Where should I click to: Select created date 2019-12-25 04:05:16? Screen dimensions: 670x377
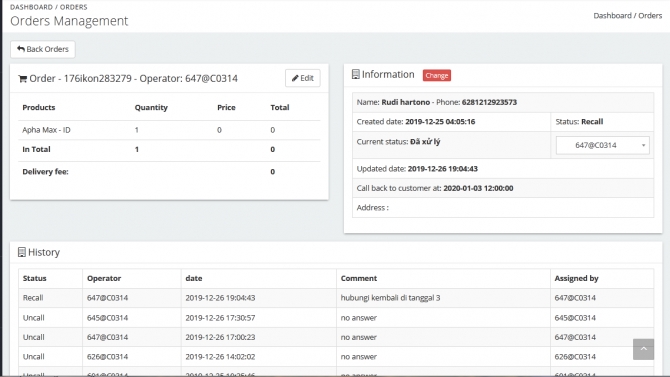pos(440,122)
